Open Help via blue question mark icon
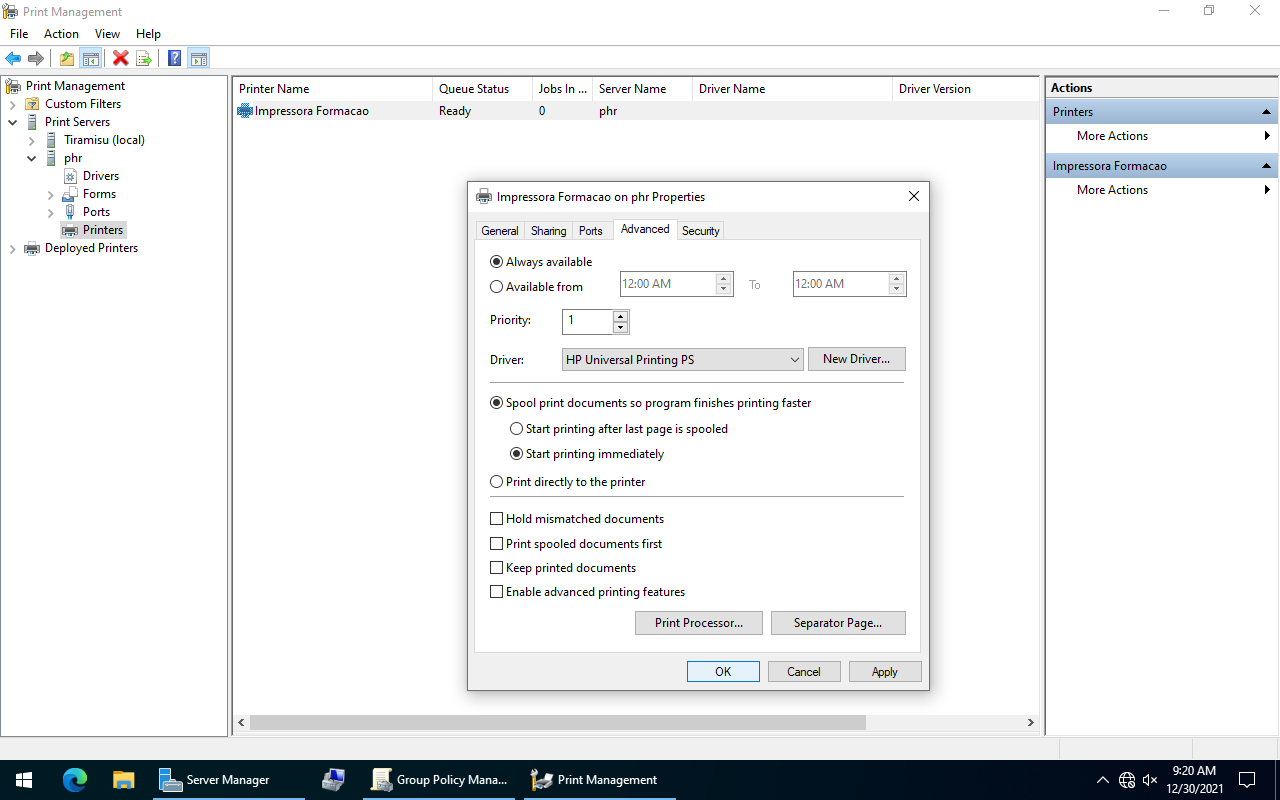The width and height of the screenshot is (1280, 800). (x=174, y=59)
